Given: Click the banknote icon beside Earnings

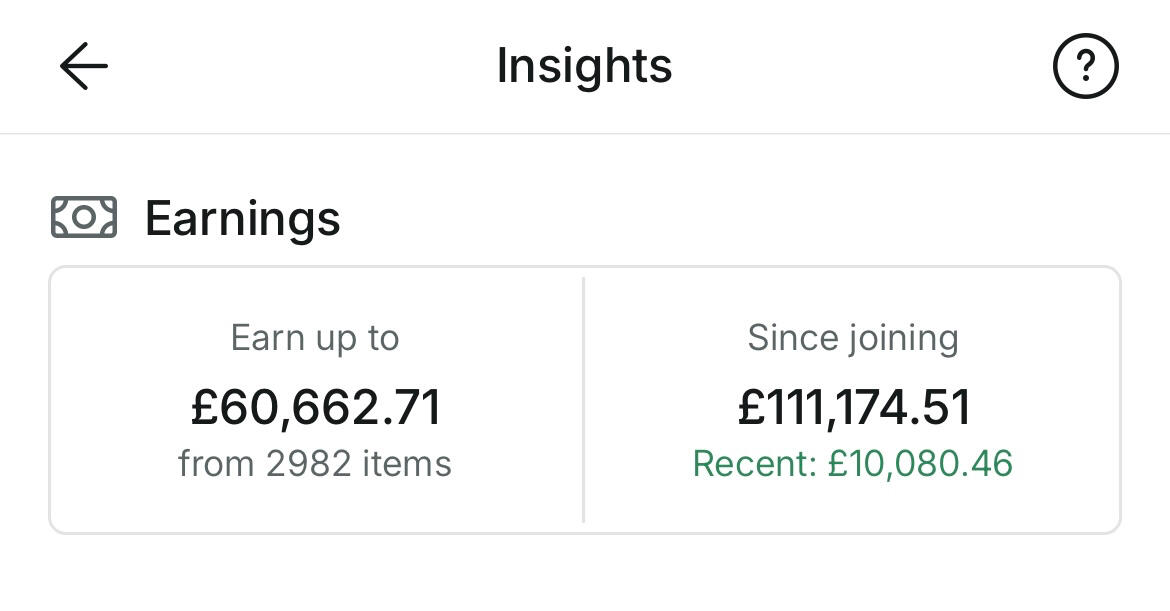Looking at the screenshot, I should (x=84, y=217).
